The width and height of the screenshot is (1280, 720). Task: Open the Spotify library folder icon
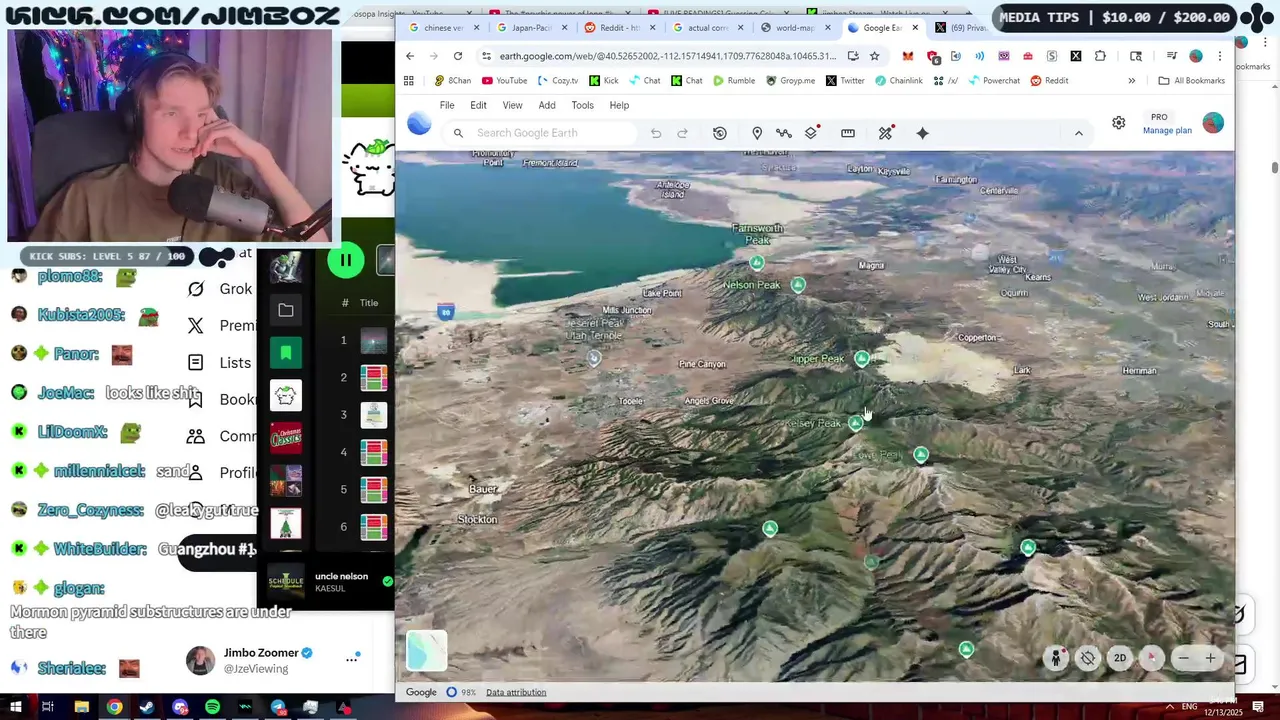click(x=285, y=311)
